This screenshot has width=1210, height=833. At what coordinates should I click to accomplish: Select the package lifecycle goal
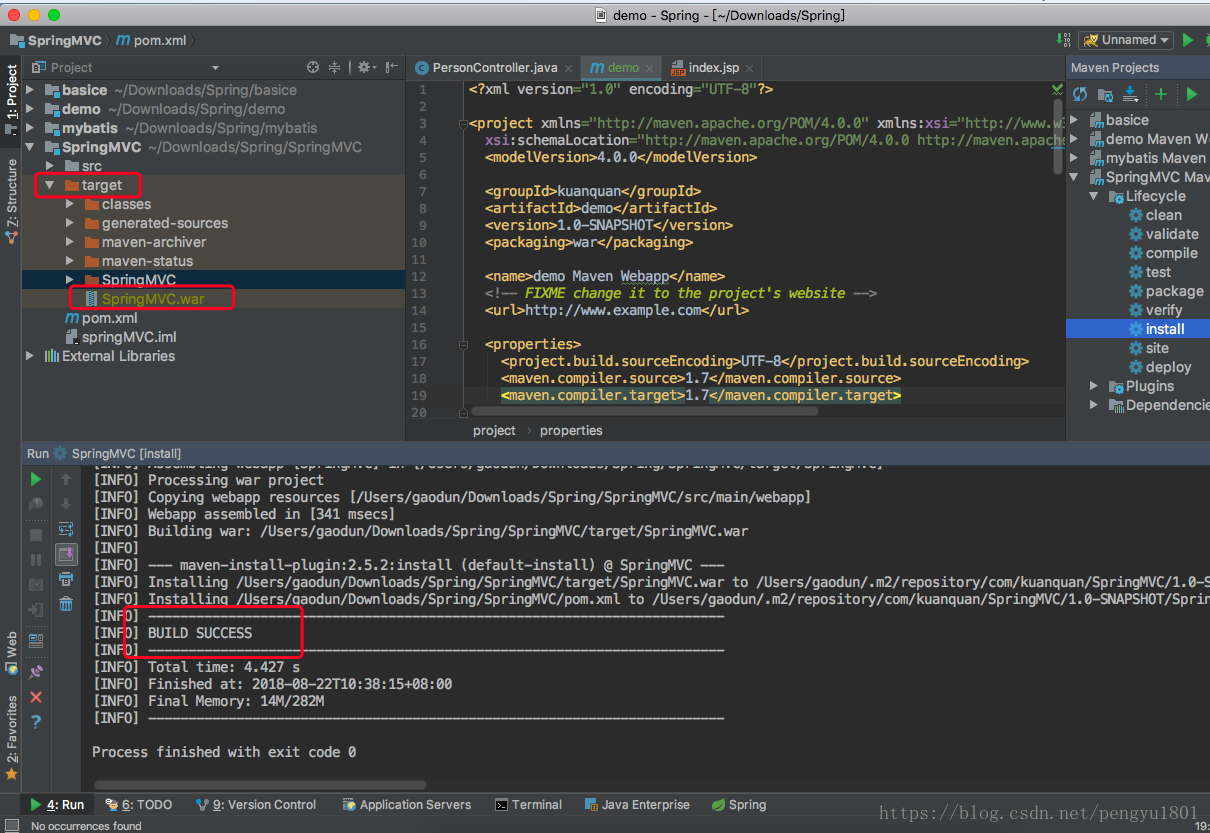[1174, 291]
